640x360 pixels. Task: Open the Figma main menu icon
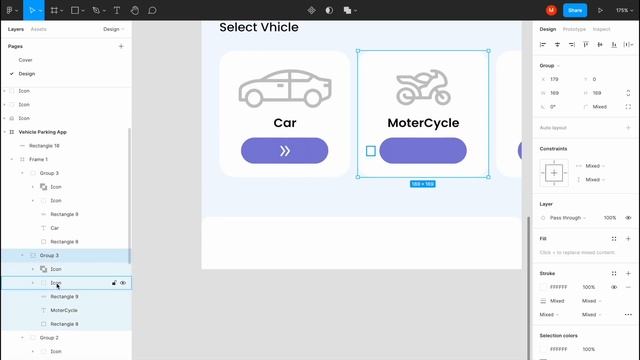pos(10,10)
